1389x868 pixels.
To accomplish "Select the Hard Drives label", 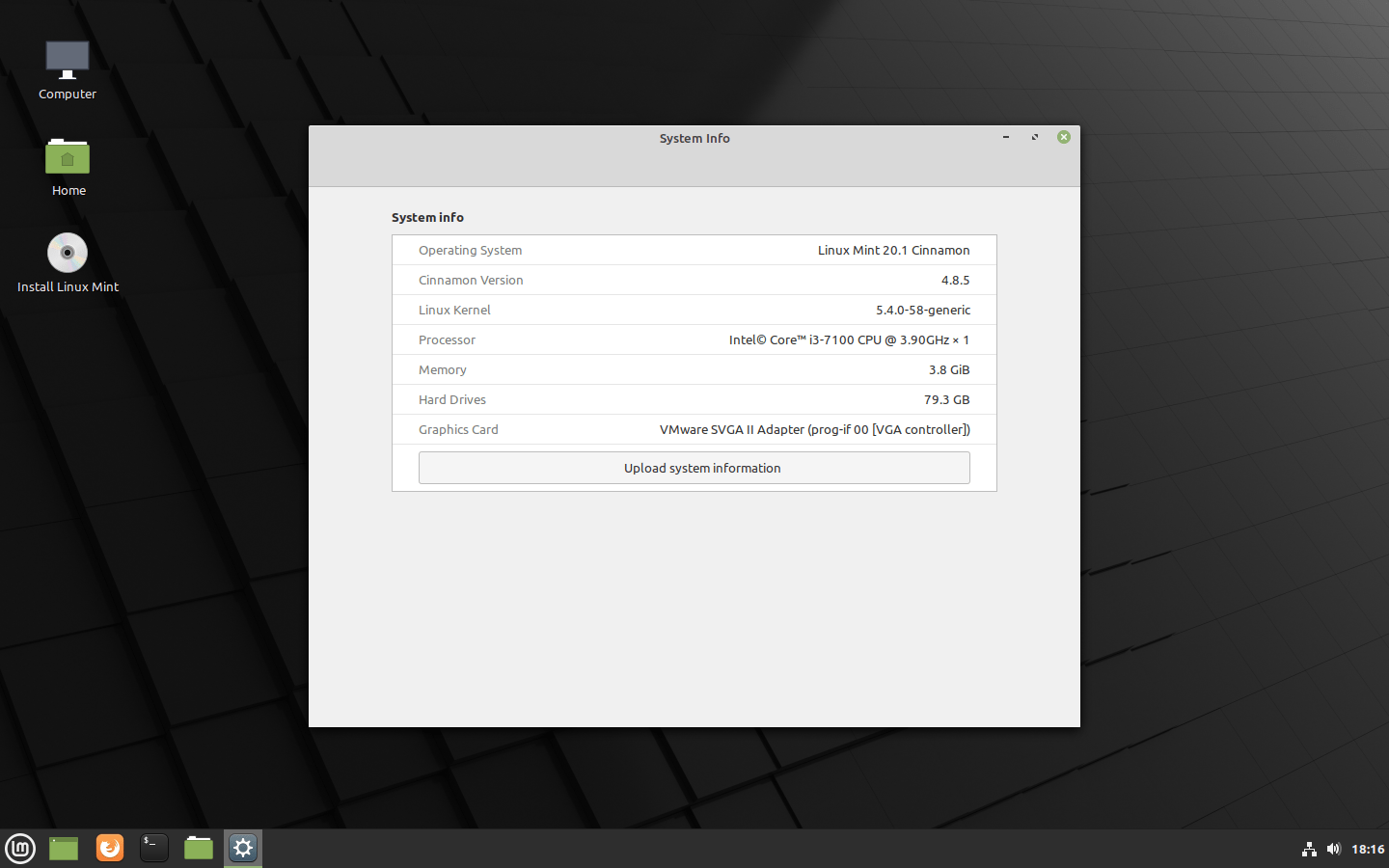I will coord(452,399).
